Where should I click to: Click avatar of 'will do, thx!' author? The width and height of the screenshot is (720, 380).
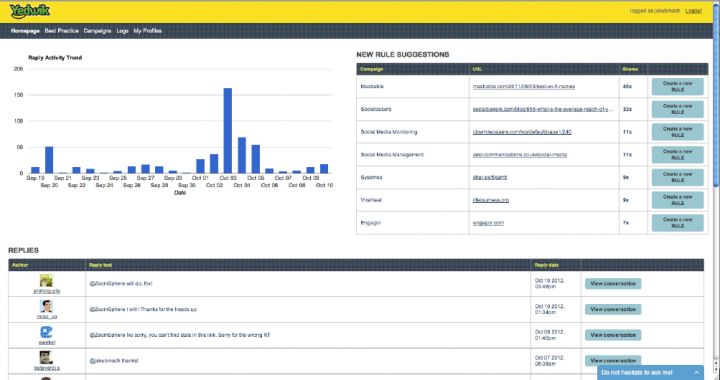tap(46, 280)
